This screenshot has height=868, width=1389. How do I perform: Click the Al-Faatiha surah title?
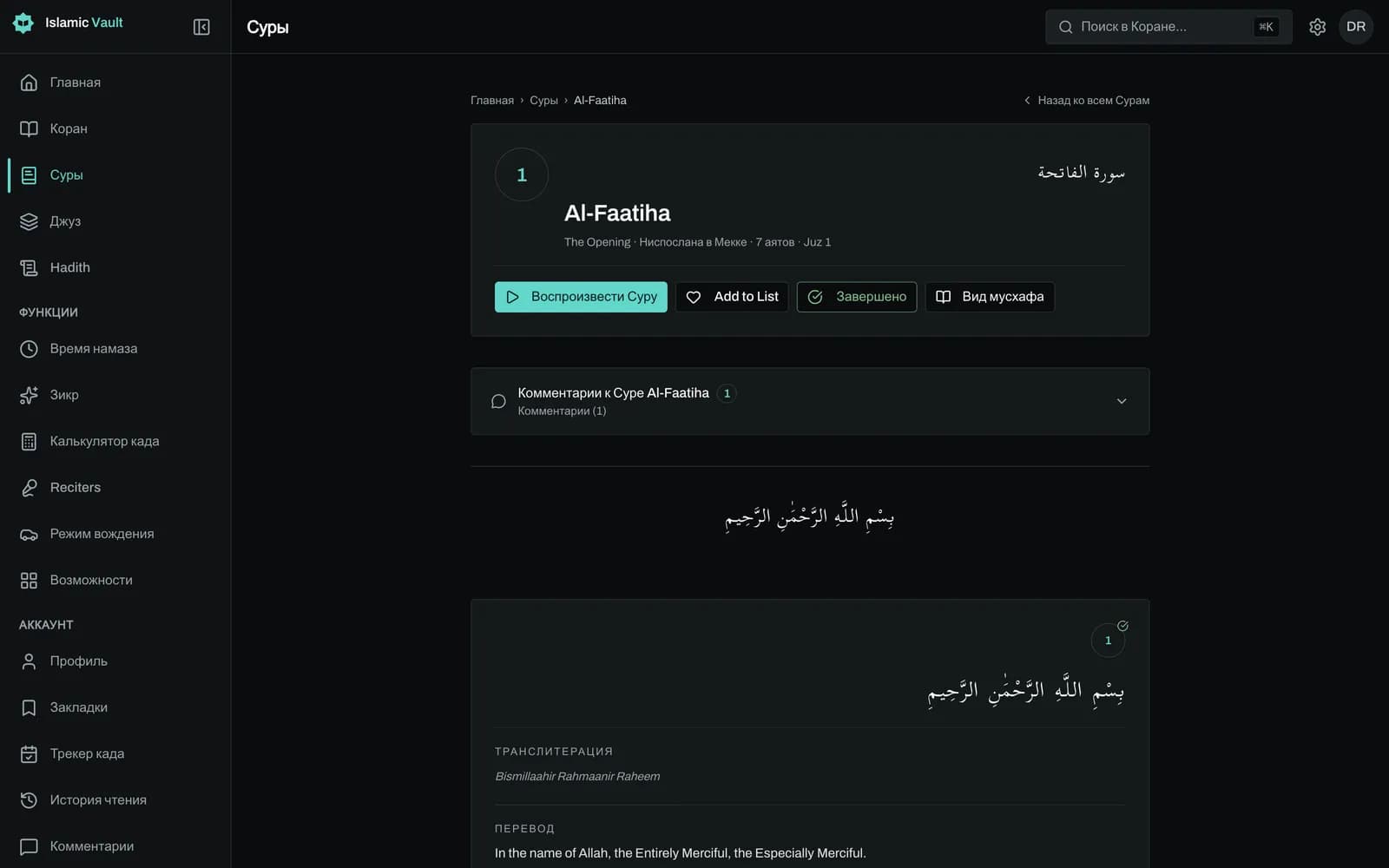tap(617, 214)
